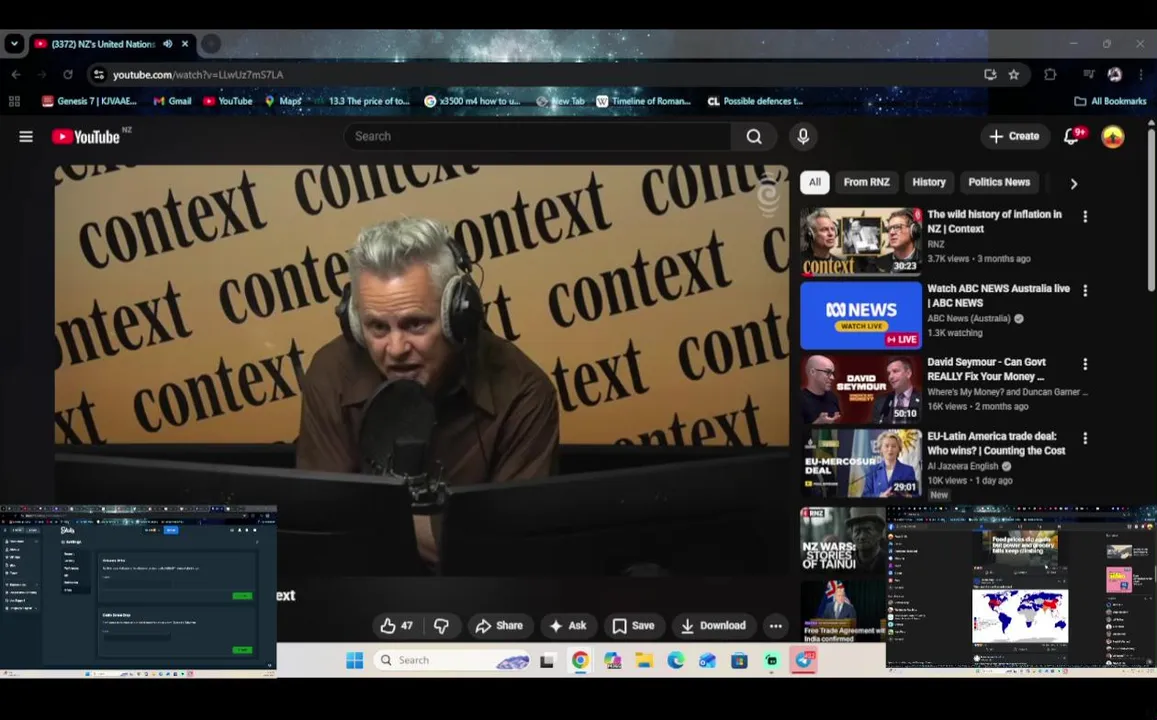
Task: Select the From RNZ filter chip
Action: point(866,182)
